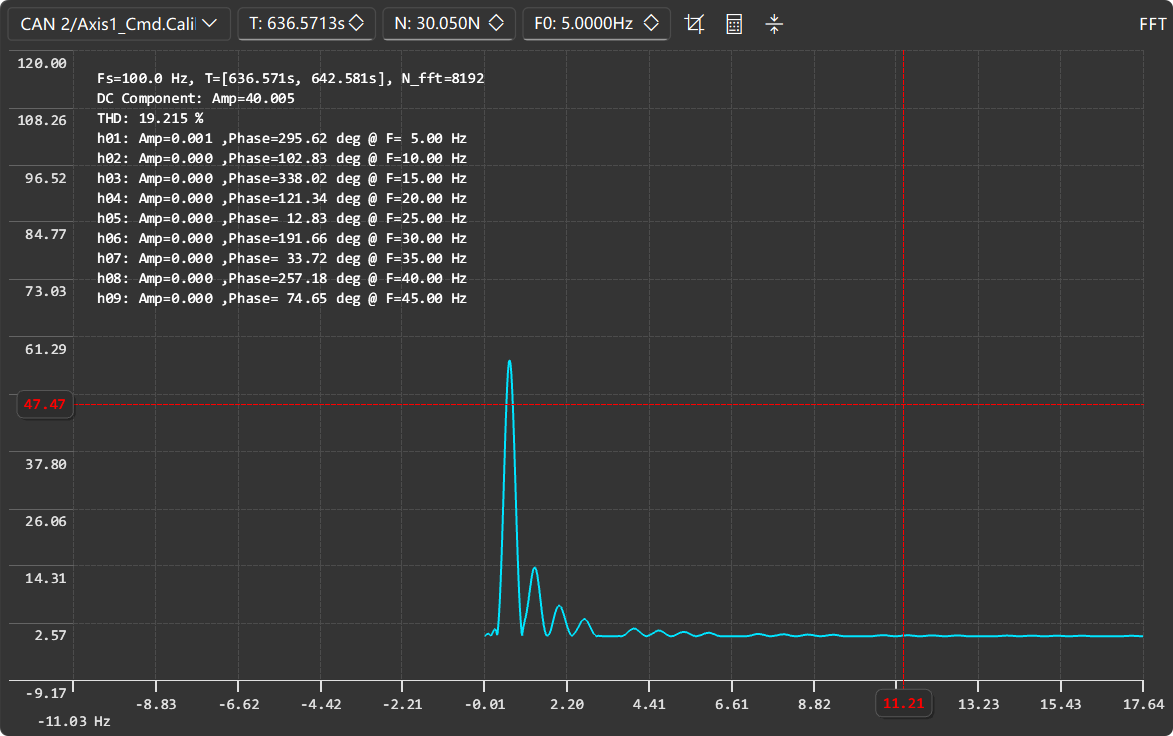This screenshot has width=1173, height=736.
Task: Click the -11.03 Hz axis origin label
Action: 74,722
